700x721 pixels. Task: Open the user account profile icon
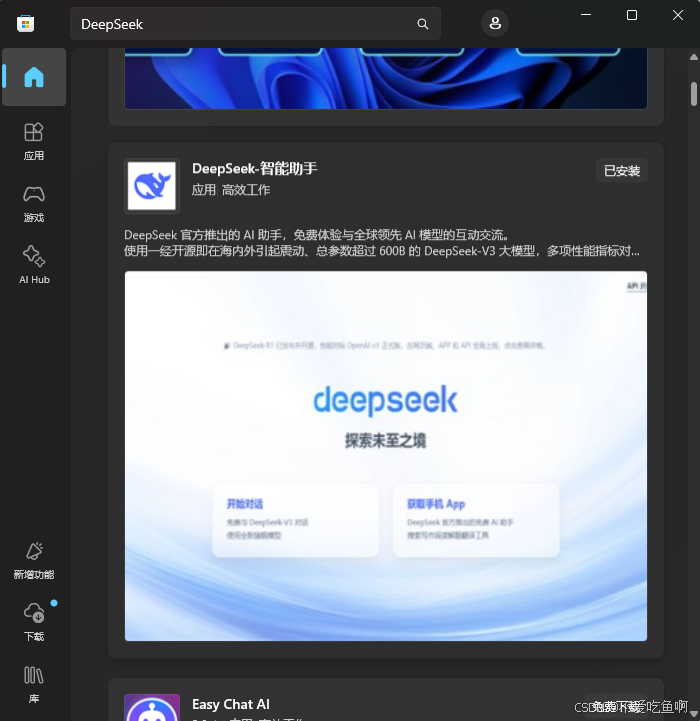point(495,23)
